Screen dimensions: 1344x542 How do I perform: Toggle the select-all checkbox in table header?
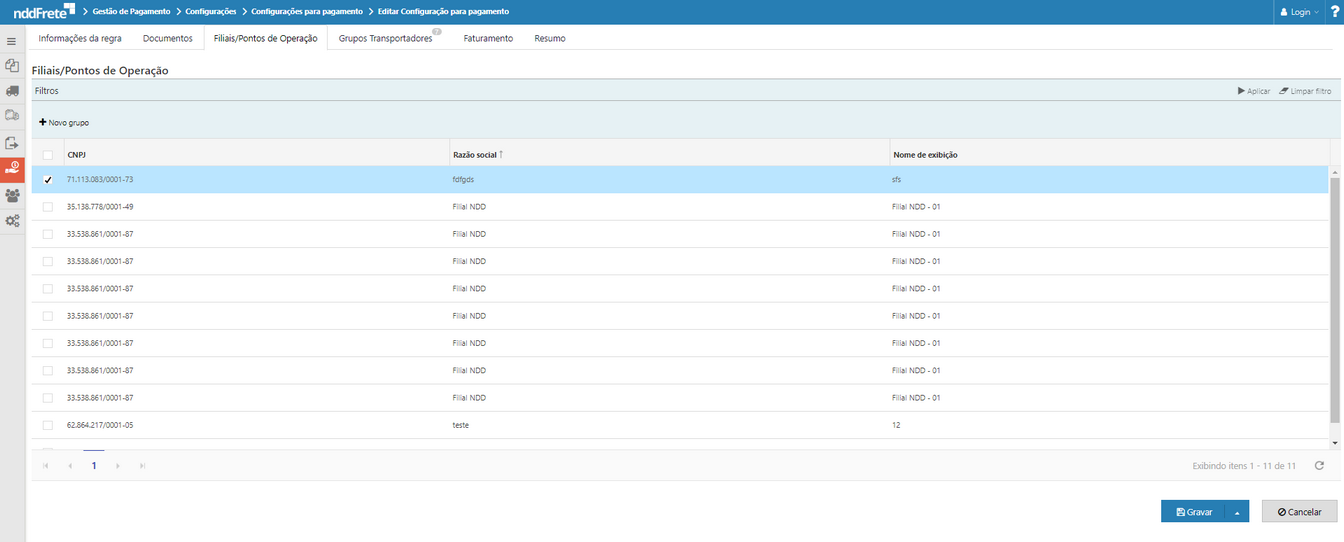point(47,155)
